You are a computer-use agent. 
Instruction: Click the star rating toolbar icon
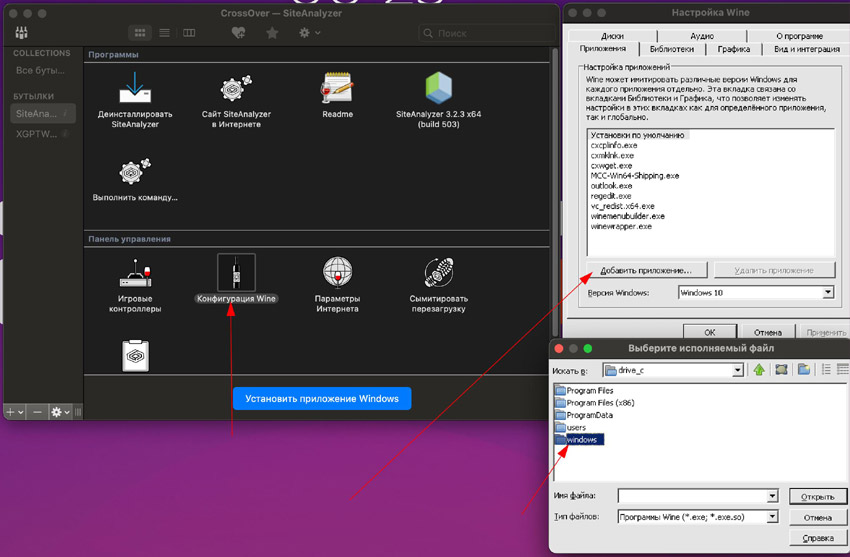[272, 33]
